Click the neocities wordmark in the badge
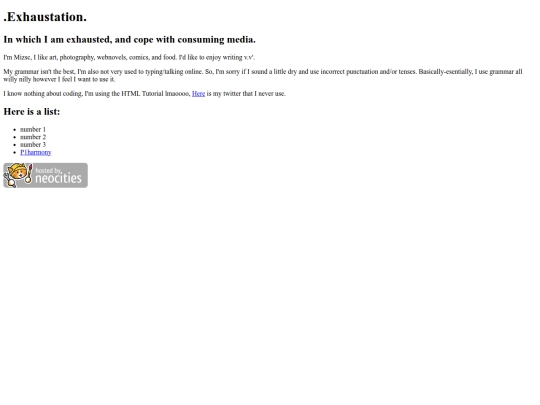The image size is (540, 405). click(58, 178)
